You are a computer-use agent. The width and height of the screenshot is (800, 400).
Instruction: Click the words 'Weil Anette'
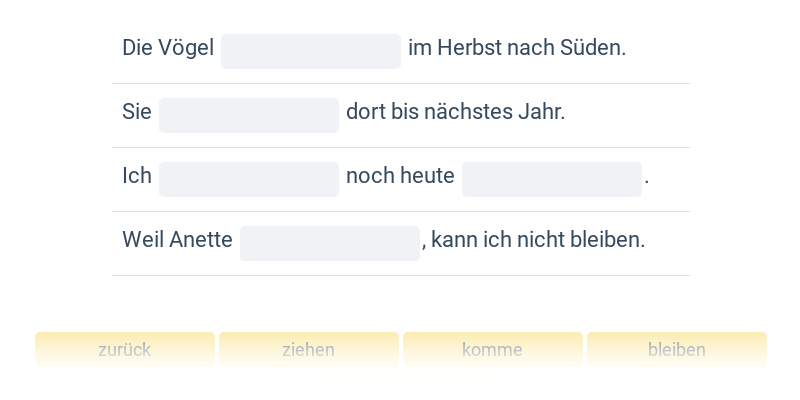177,240
